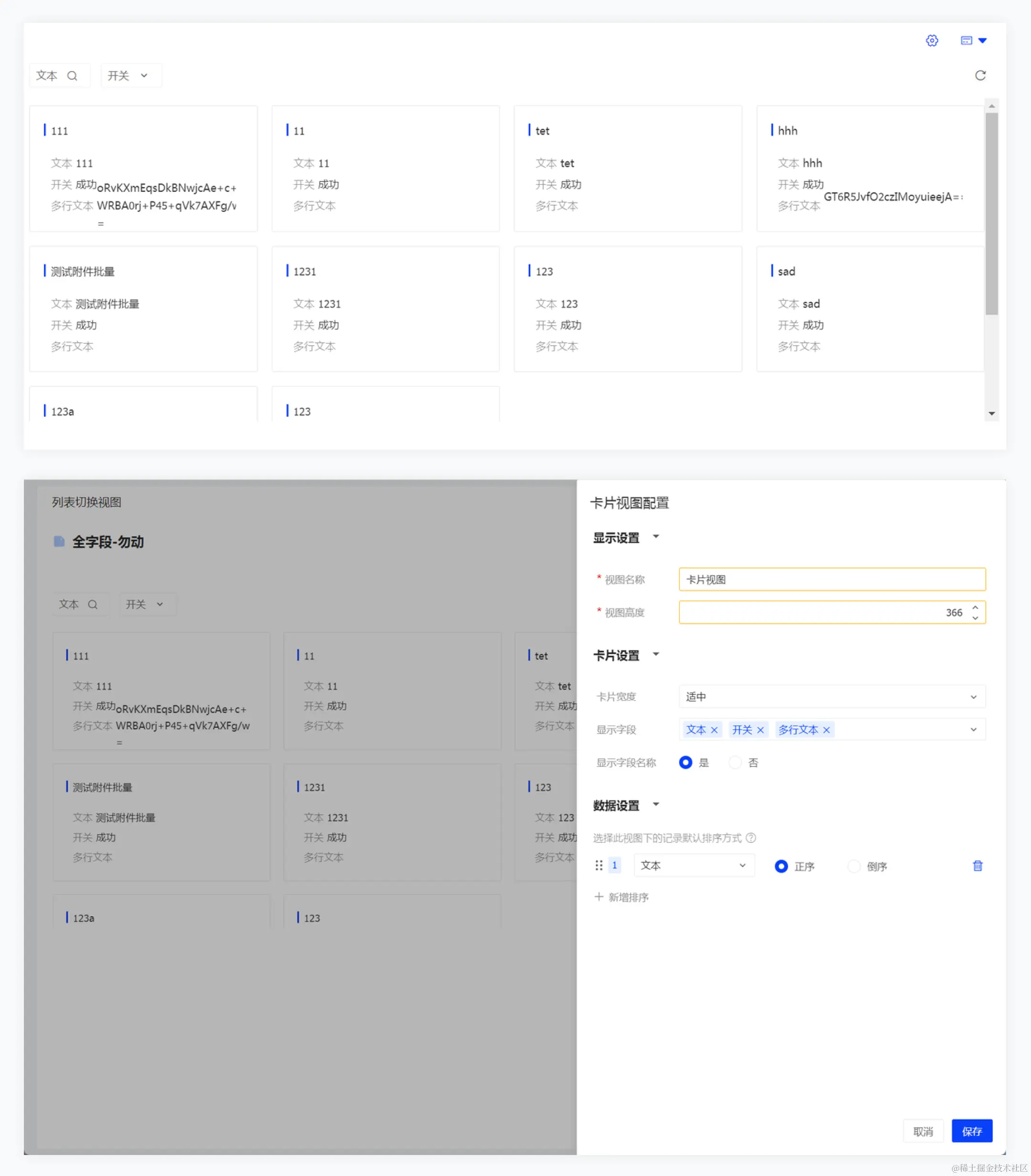Select 是 for 显示字段名称
The image size is (1031, 1176).
pyautogui.click(x=685, y=762)
